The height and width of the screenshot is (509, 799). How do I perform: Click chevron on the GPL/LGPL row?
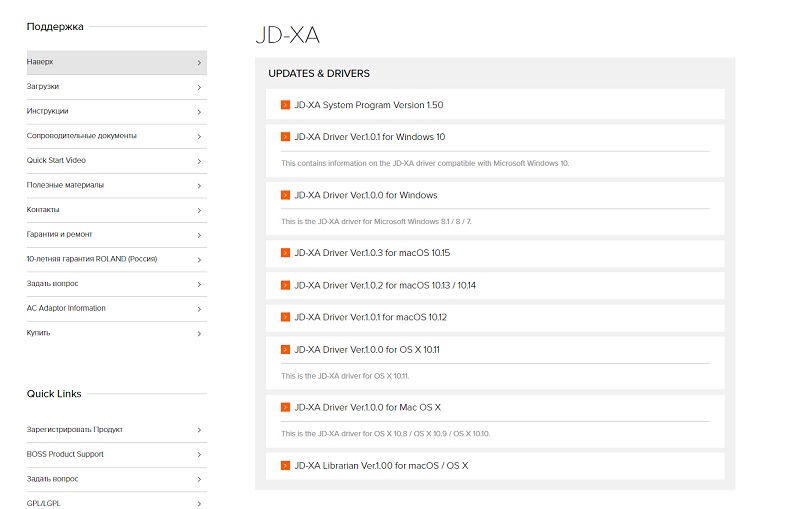coord(199,504)
